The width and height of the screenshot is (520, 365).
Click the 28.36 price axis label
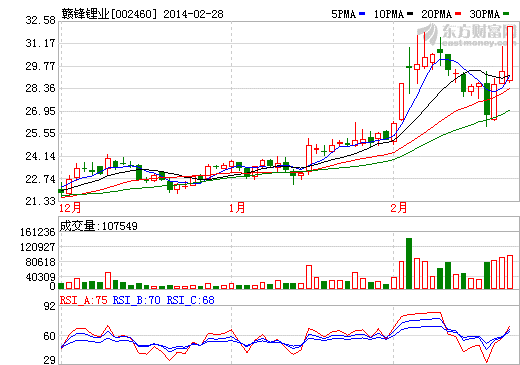click(40, 88)
